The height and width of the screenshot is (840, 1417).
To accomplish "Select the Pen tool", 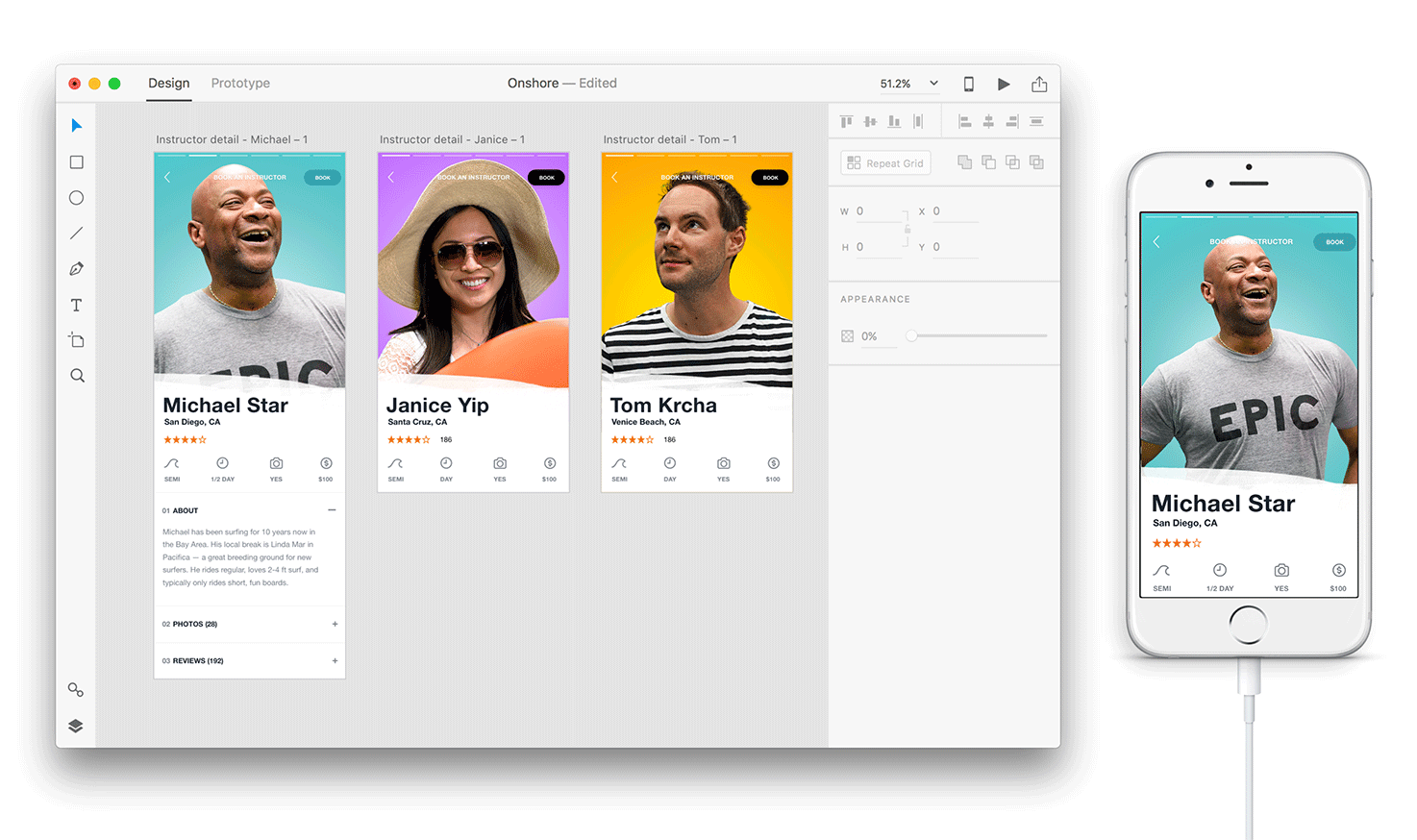I will point(77,269).
